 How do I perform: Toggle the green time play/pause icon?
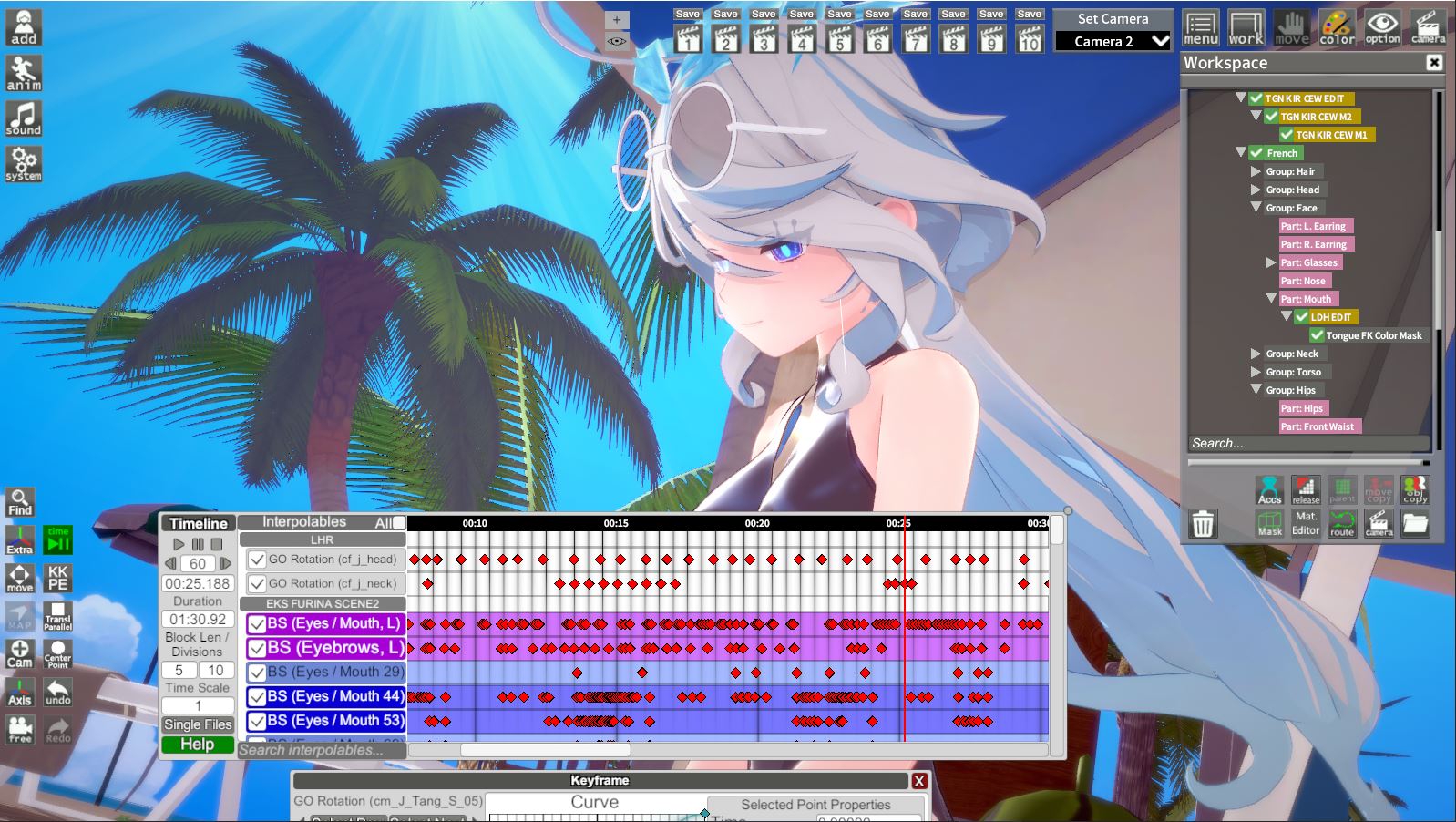coord(58,540)
